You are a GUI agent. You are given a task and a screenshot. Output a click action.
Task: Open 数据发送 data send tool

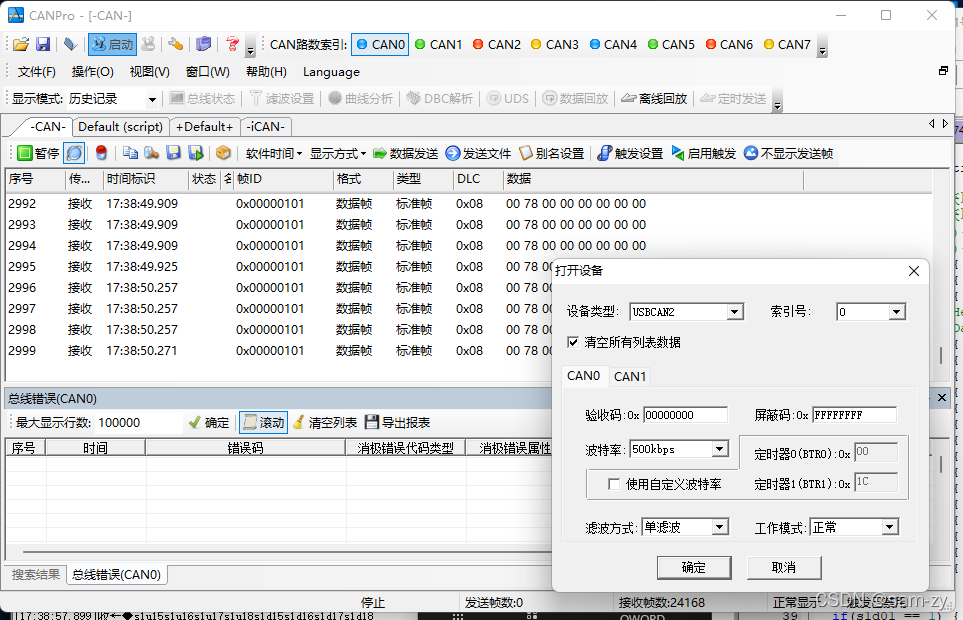point(405,153)
